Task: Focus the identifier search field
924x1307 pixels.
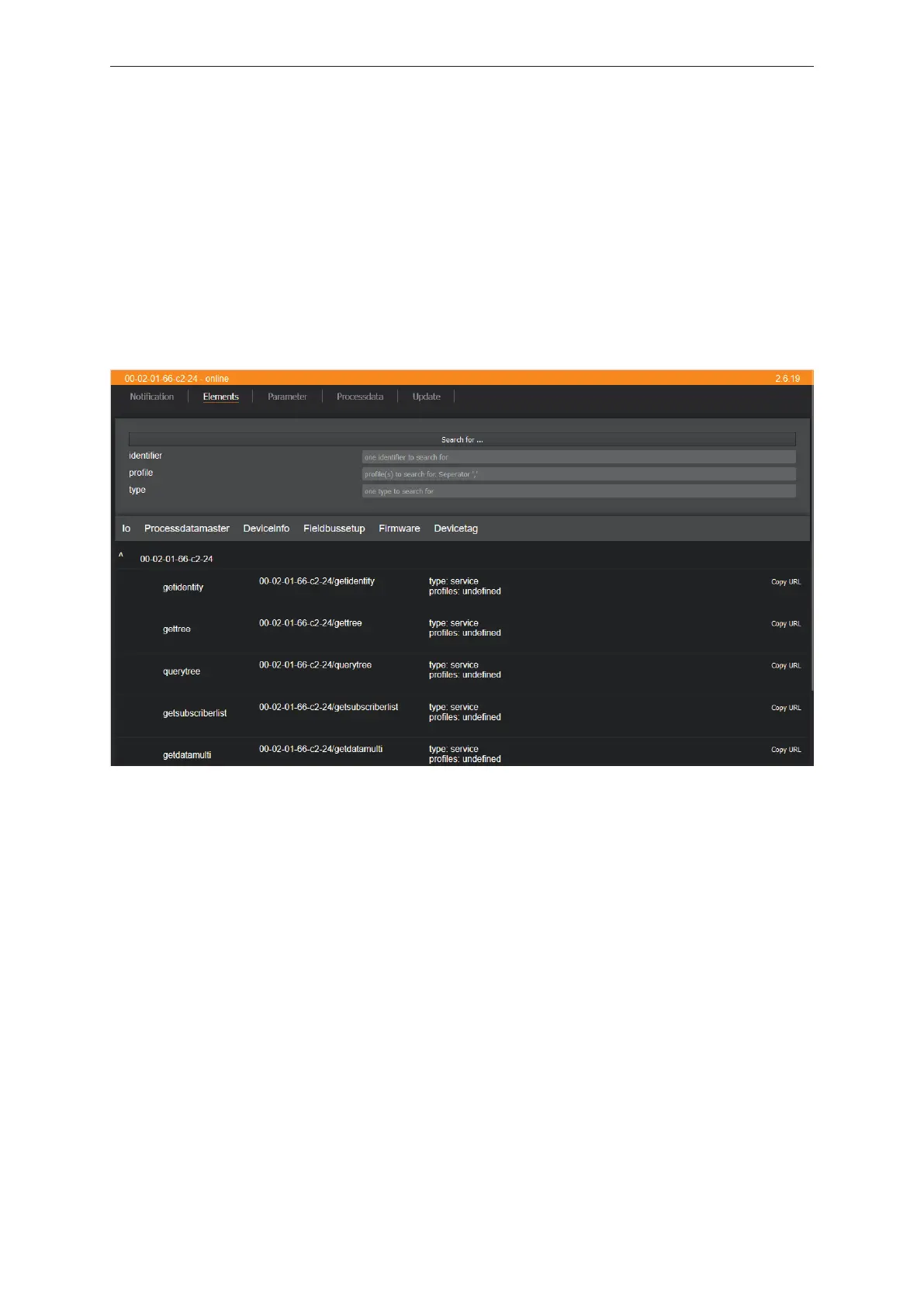Action: point(578,457)
